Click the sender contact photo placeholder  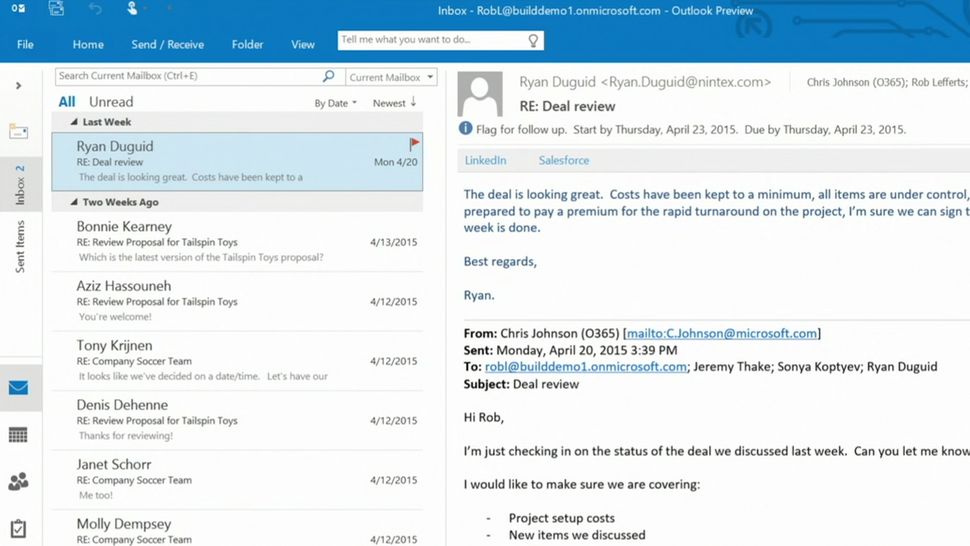pyautogui.click(x=480, y=94)
